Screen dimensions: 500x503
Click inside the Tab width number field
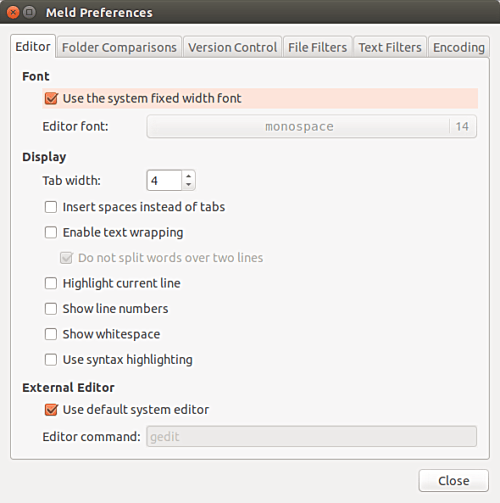click(x=164, y=180)
